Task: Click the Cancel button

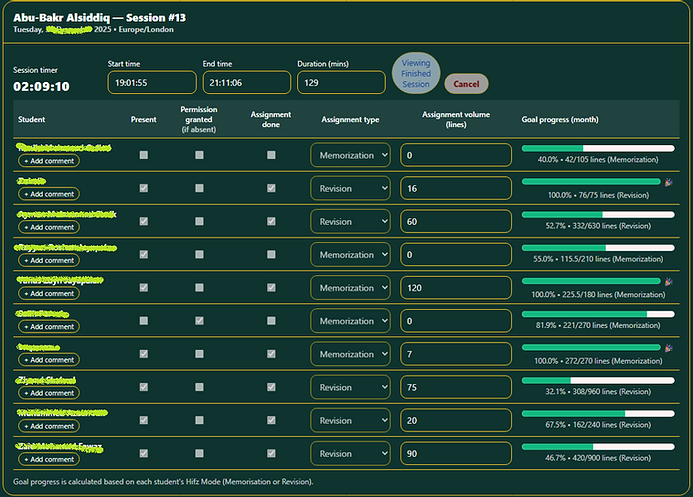Action: pos(466,84)
